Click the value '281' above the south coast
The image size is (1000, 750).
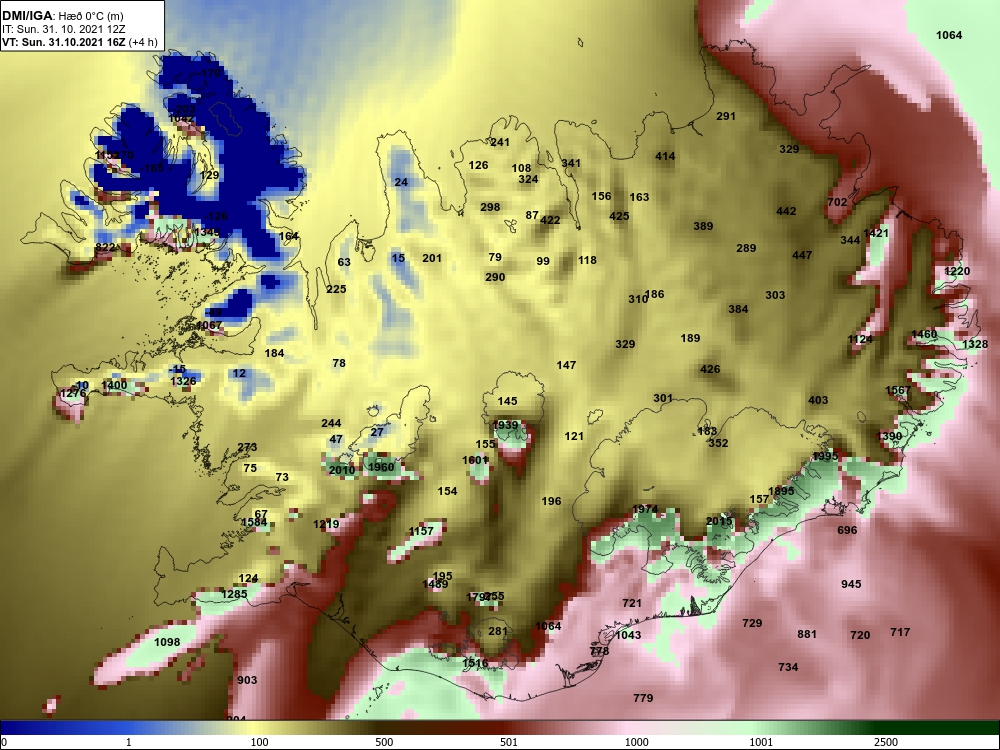497,631
